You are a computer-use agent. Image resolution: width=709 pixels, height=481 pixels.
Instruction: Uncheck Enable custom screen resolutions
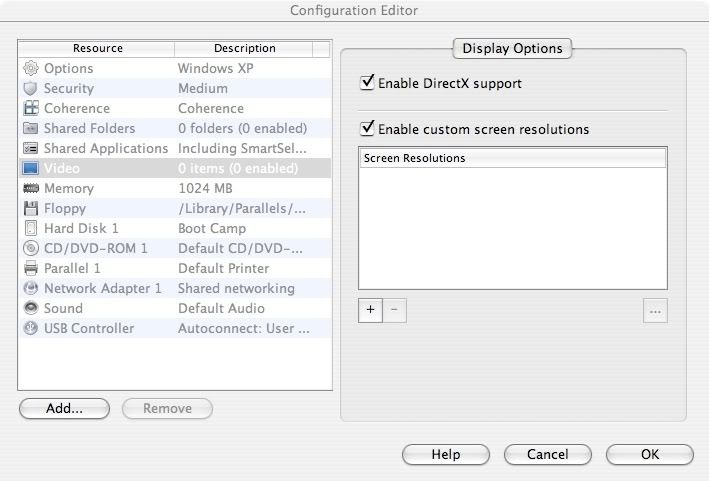pos(367,128)
